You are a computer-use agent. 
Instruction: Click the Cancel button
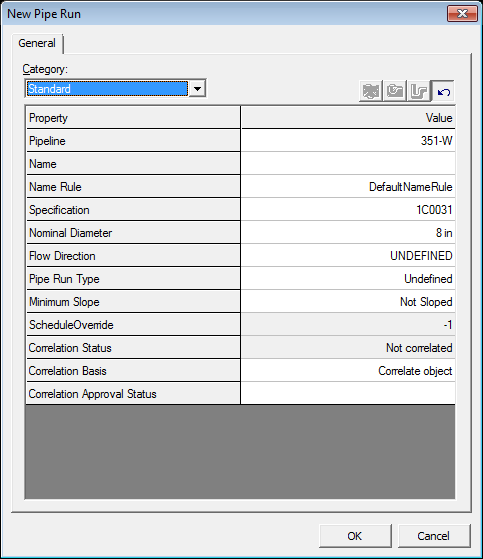434,535
